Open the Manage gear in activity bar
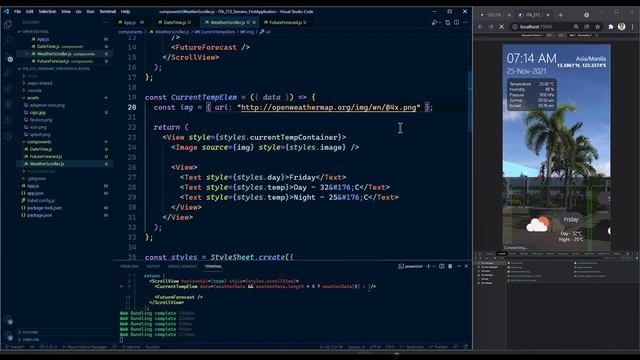Viewport: 640px width, 360px height. pyautogui.click(x=9, y=337)
